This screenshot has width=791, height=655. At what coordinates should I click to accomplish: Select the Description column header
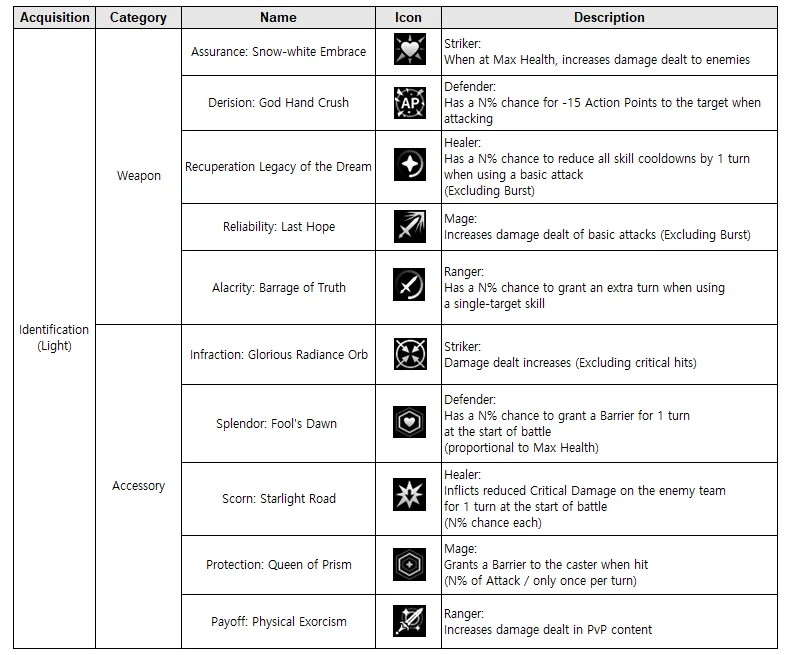point(609,18)
